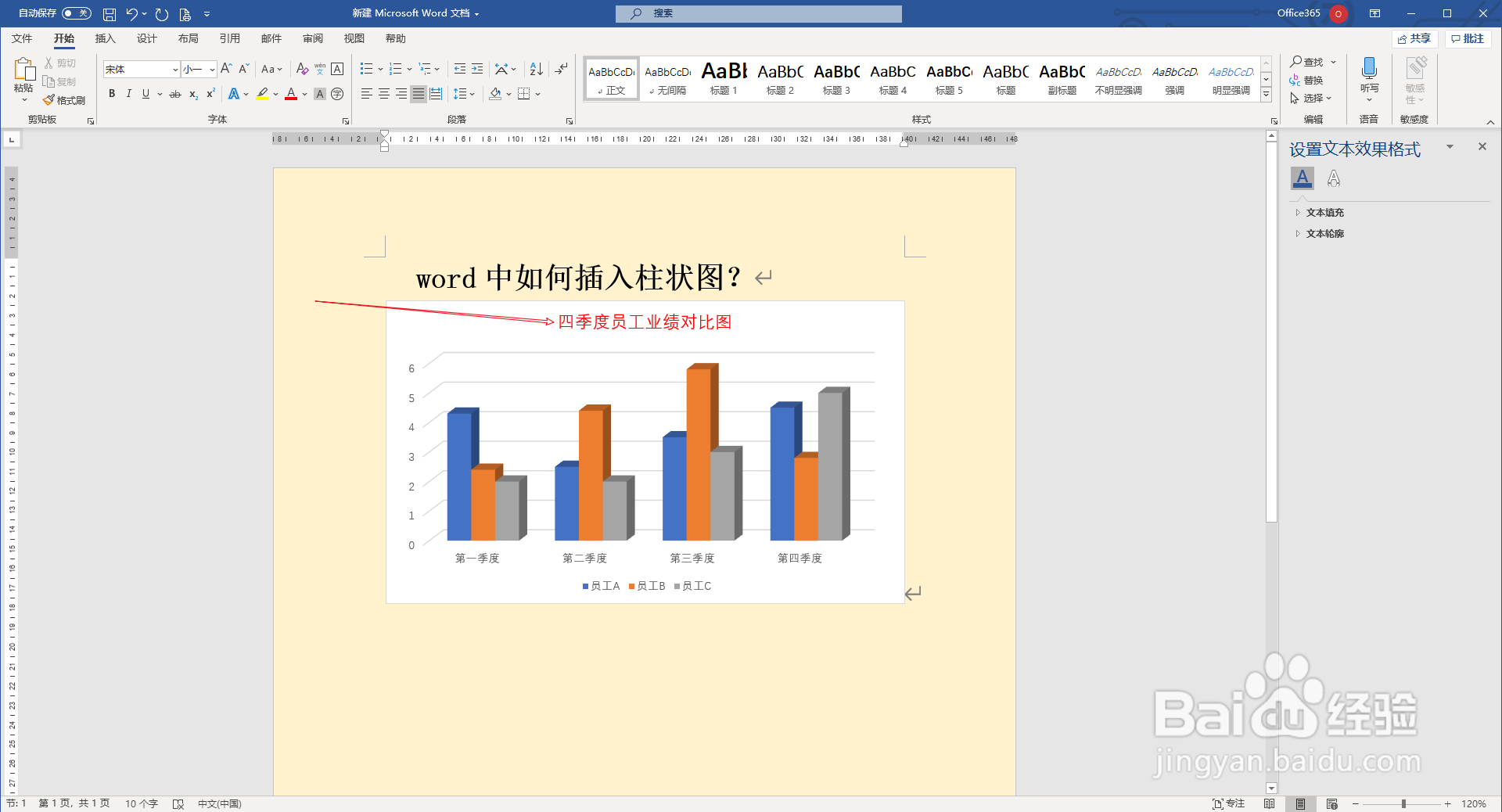Click Increase Indent icon
Screen dimensions: 1502x812
[x=477, y=69]
